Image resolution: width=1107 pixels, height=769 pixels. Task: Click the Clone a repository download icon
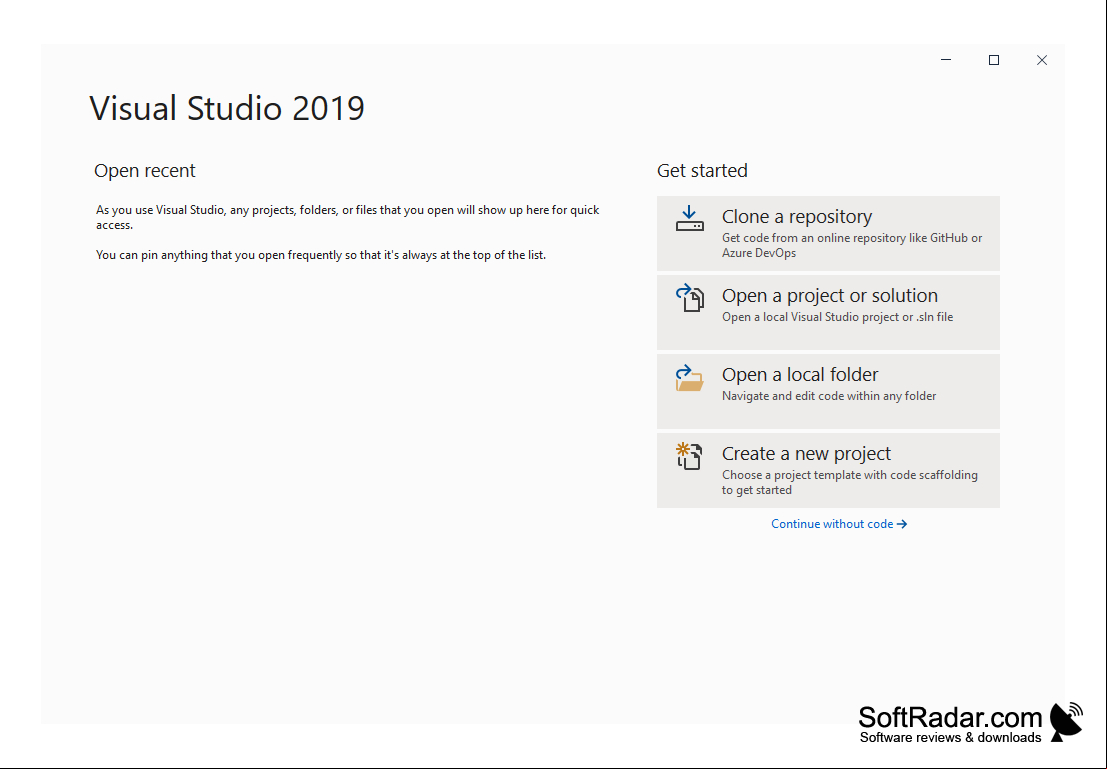[690, 218]
